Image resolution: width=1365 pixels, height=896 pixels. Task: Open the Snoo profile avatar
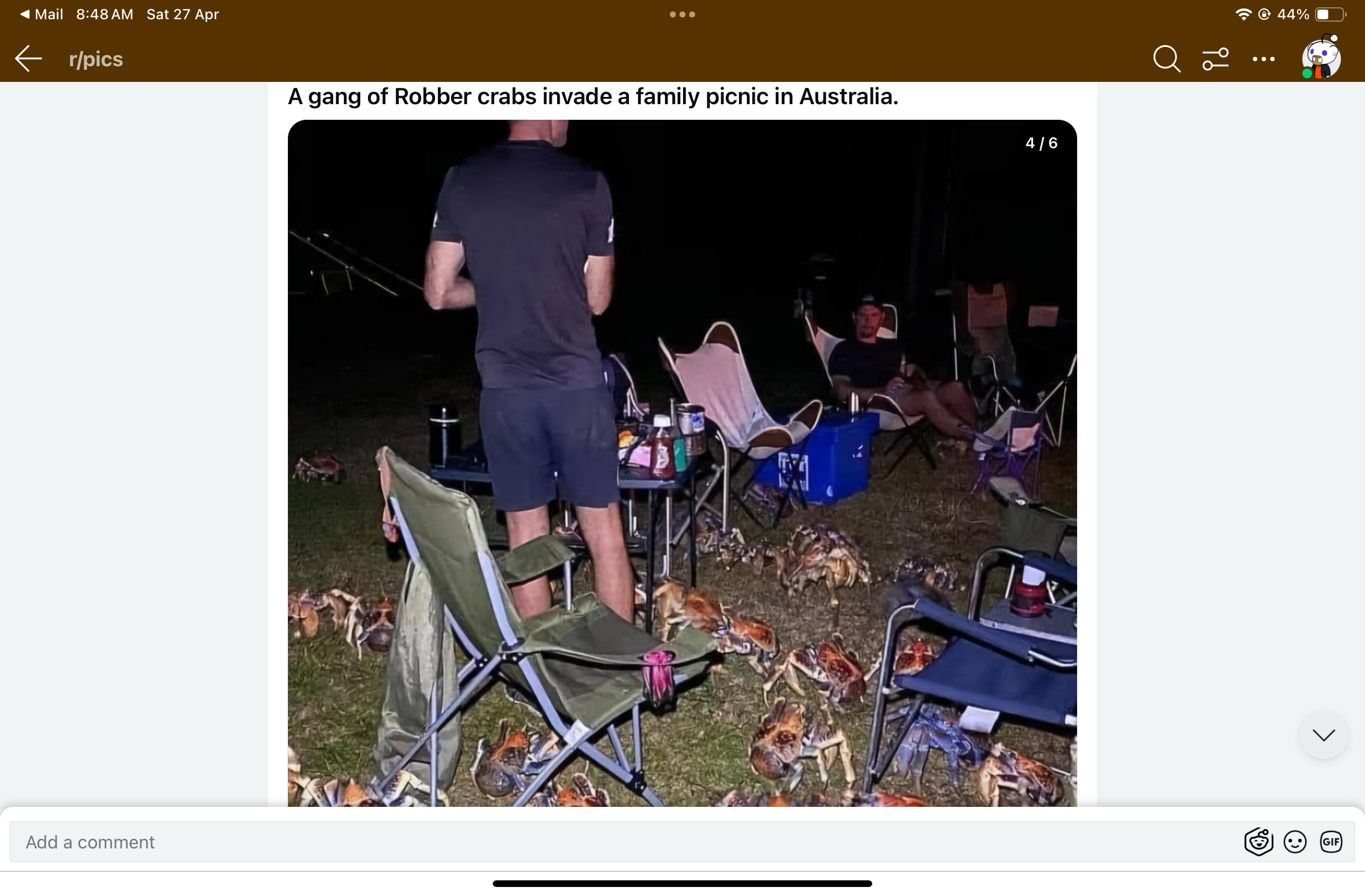point(1321,57)
